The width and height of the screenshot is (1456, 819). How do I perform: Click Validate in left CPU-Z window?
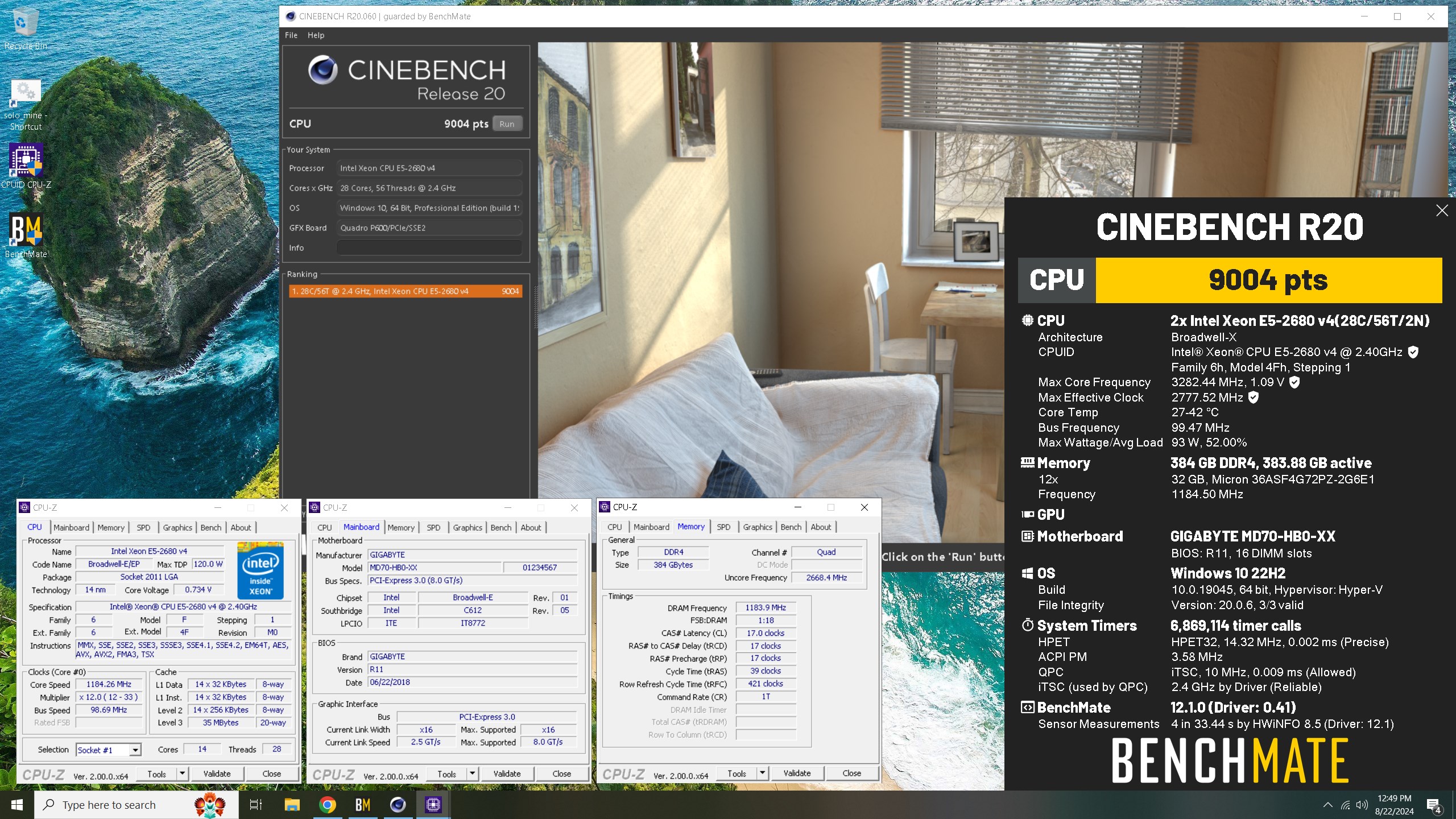[x=217, y=774]
